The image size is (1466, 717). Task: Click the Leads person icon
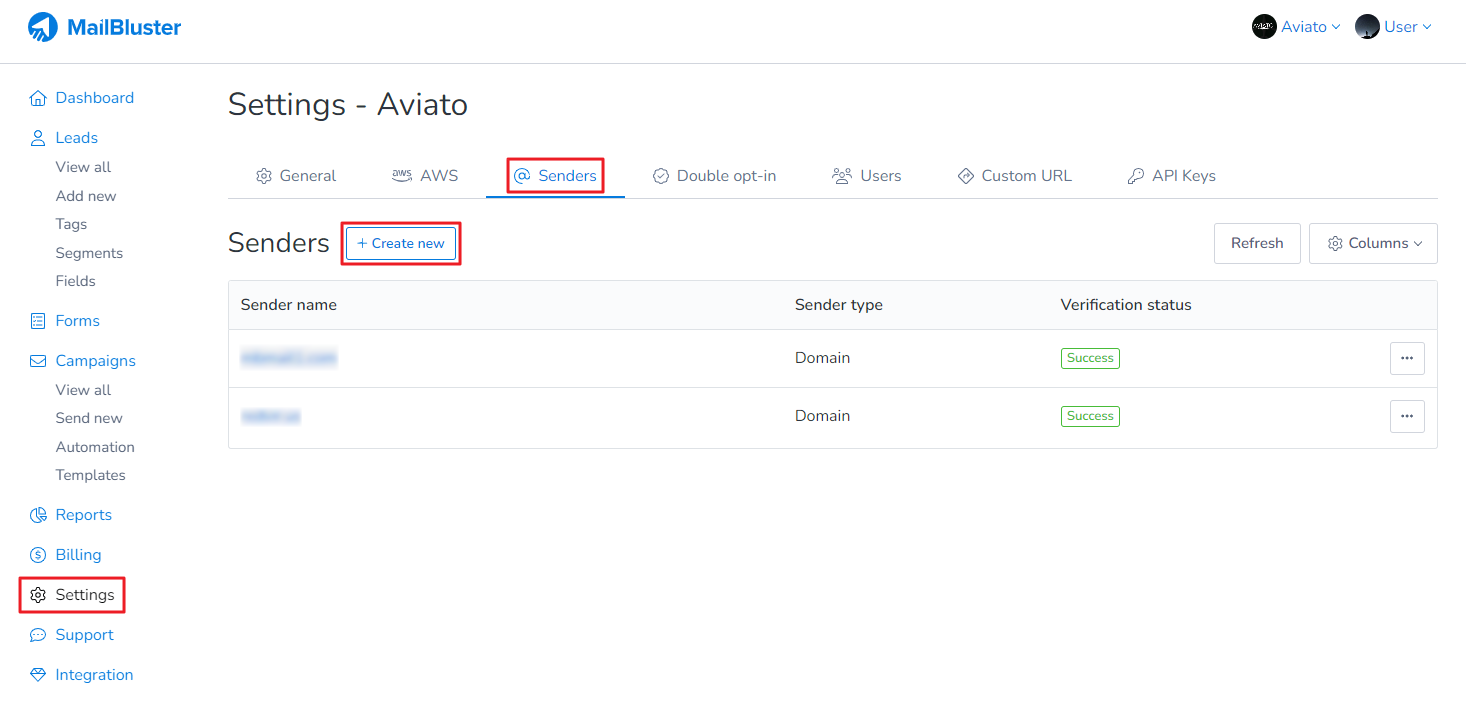coord(38,138)
